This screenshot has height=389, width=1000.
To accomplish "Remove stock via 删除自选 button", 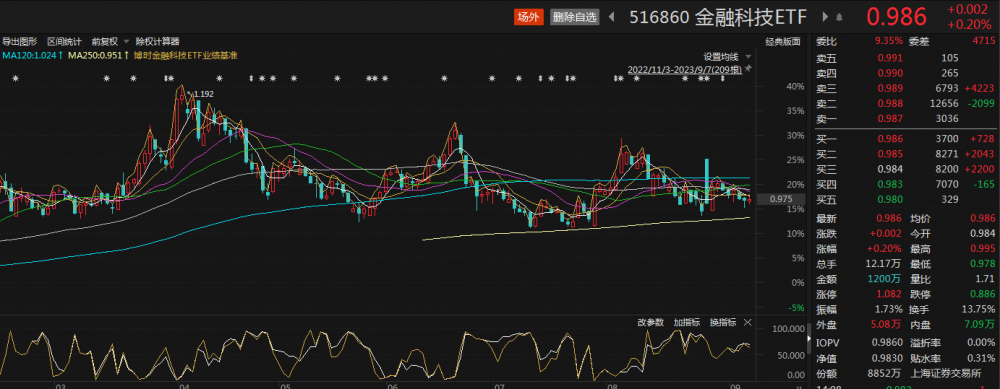I will click(x=575, y=17).
